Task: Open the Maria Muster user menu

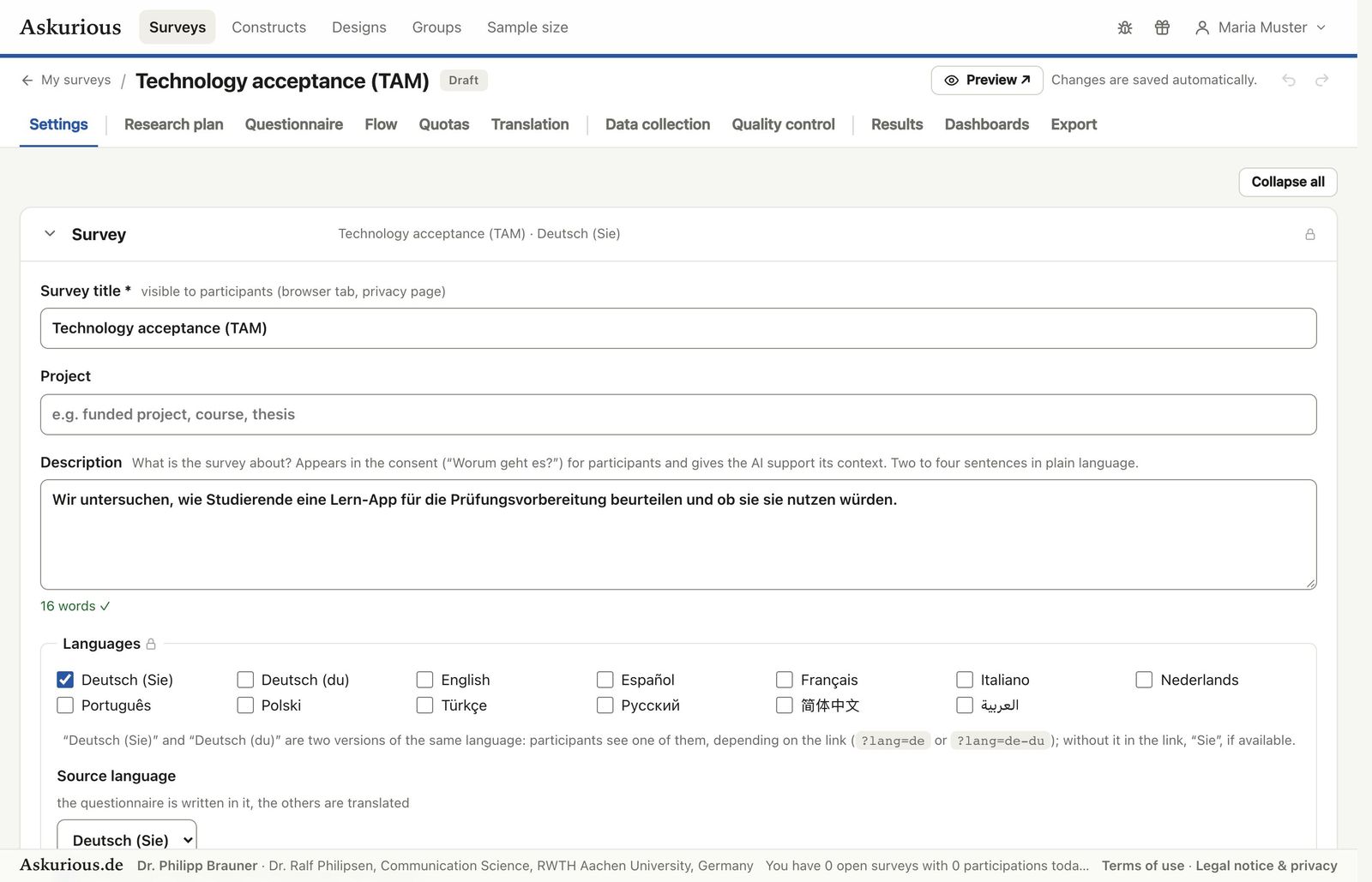Action: [1260, 27]
